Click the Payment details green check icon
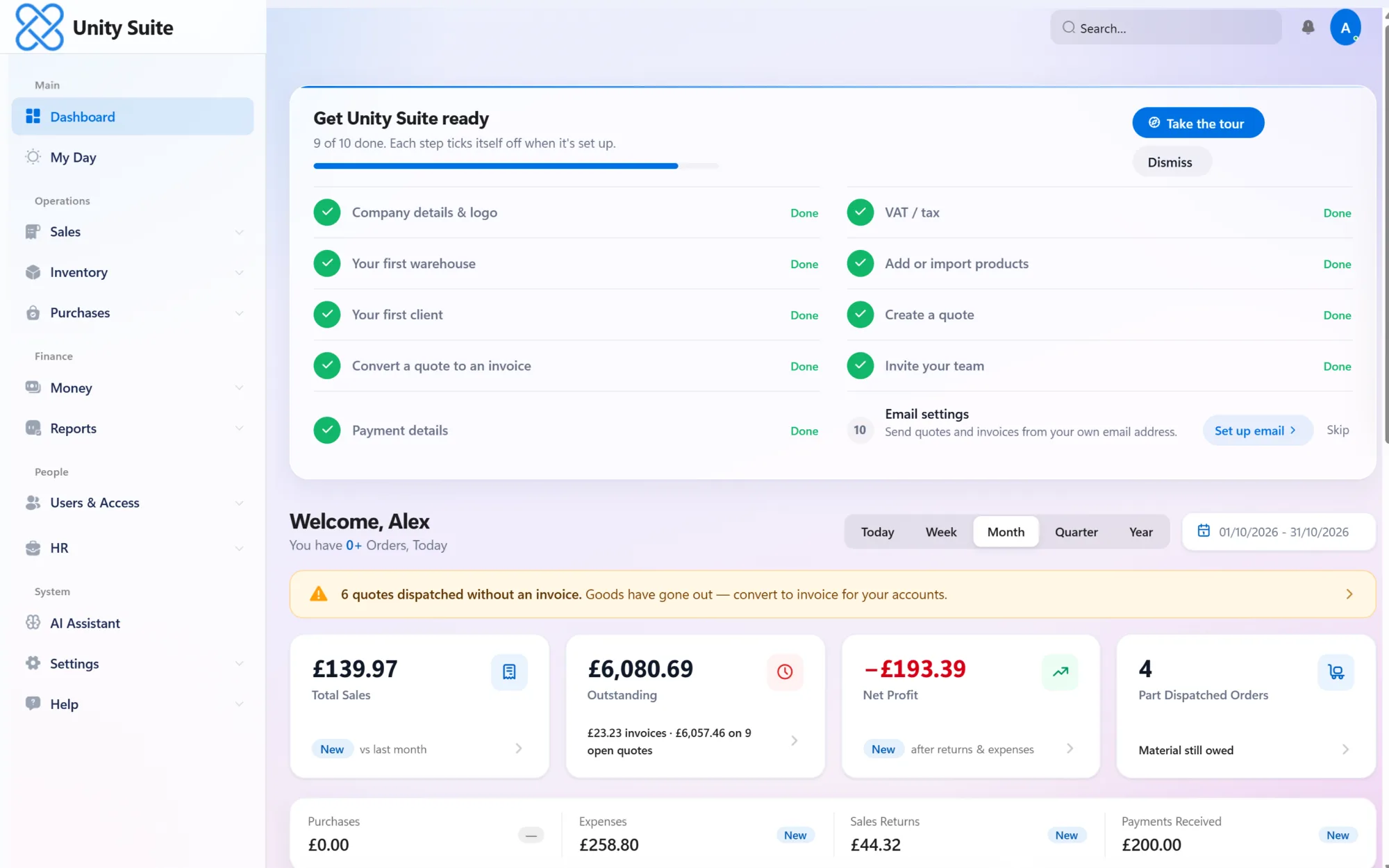Viewport: 1389px width, 868px height. pos(327,431)
